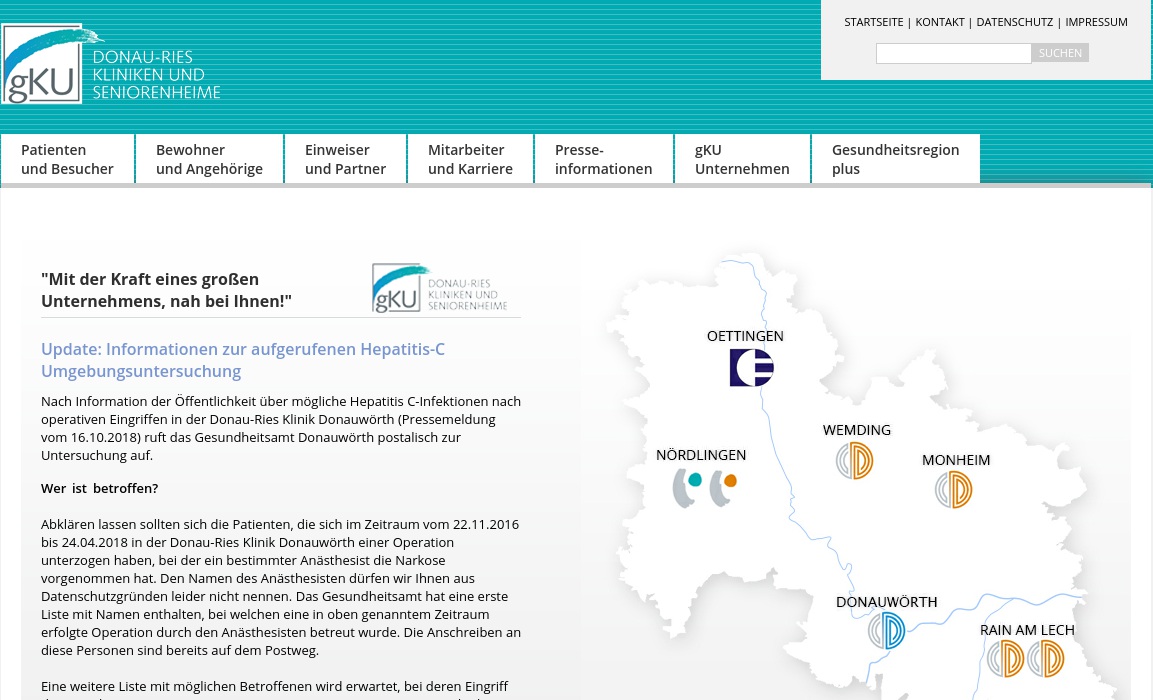The image size is (1153, 700).
Task: Click the Donauwörth clinic icon on map
Action: point(886,631)
